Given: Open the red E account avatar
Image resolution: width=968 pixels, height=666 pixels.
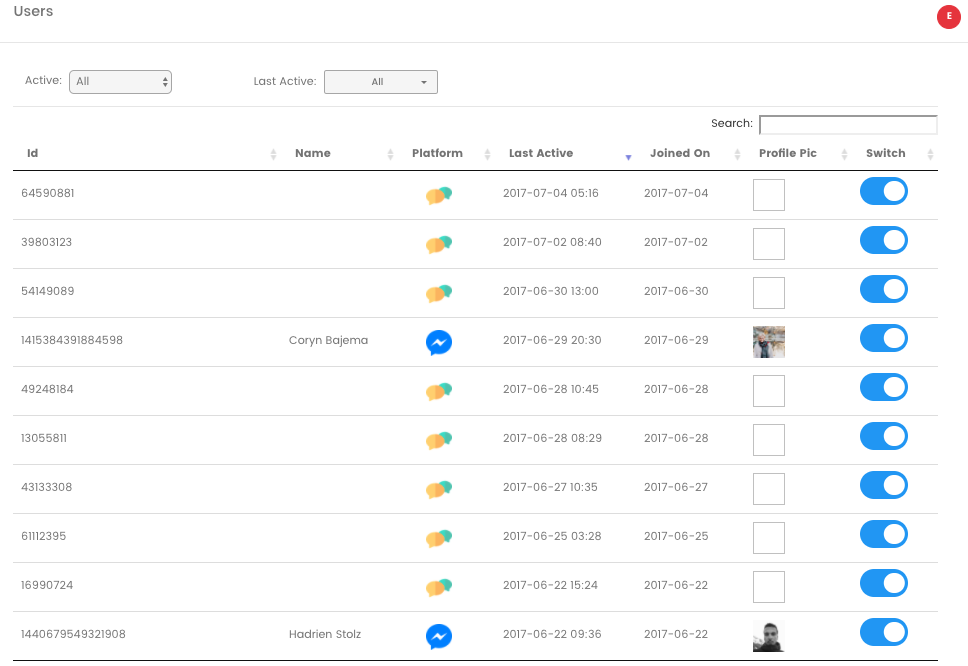Looking at the screenshot, I should [x=948, y=17].
